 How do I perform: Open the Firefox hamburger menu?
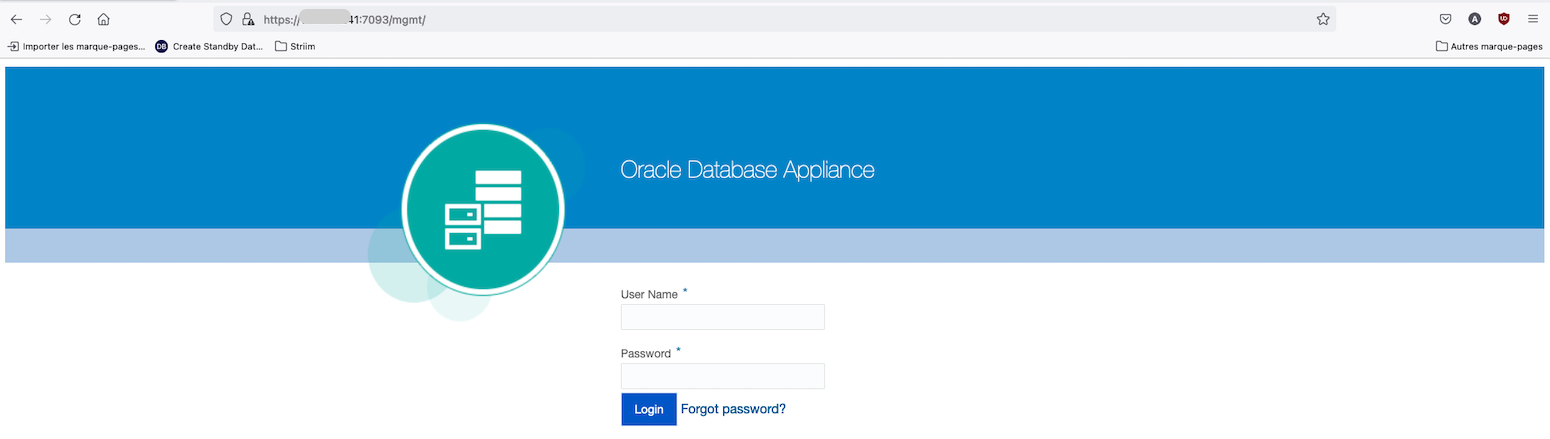pos(1532,19)
